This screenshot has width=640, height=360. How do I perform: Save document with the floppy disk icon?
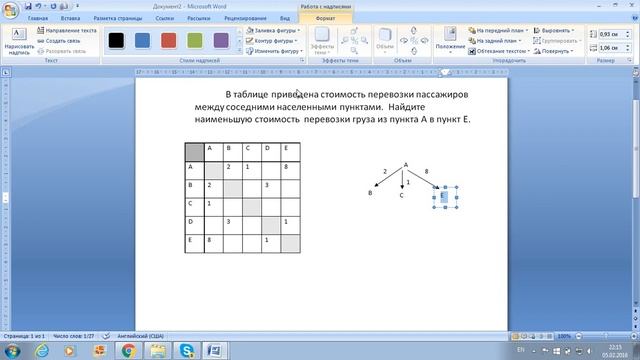click(28, 6)
